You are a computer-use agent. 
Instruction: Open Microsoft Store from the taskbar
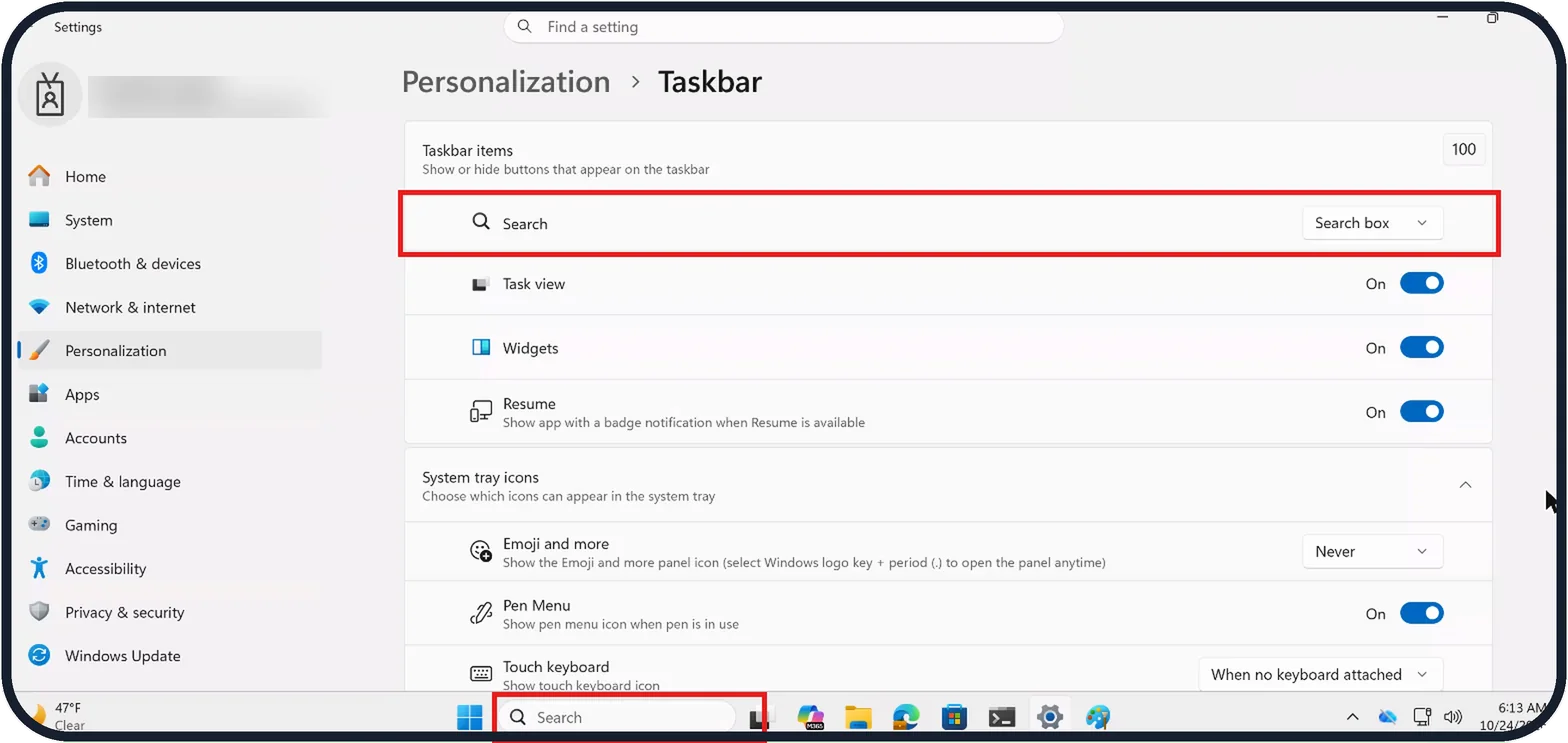point(954,717)
